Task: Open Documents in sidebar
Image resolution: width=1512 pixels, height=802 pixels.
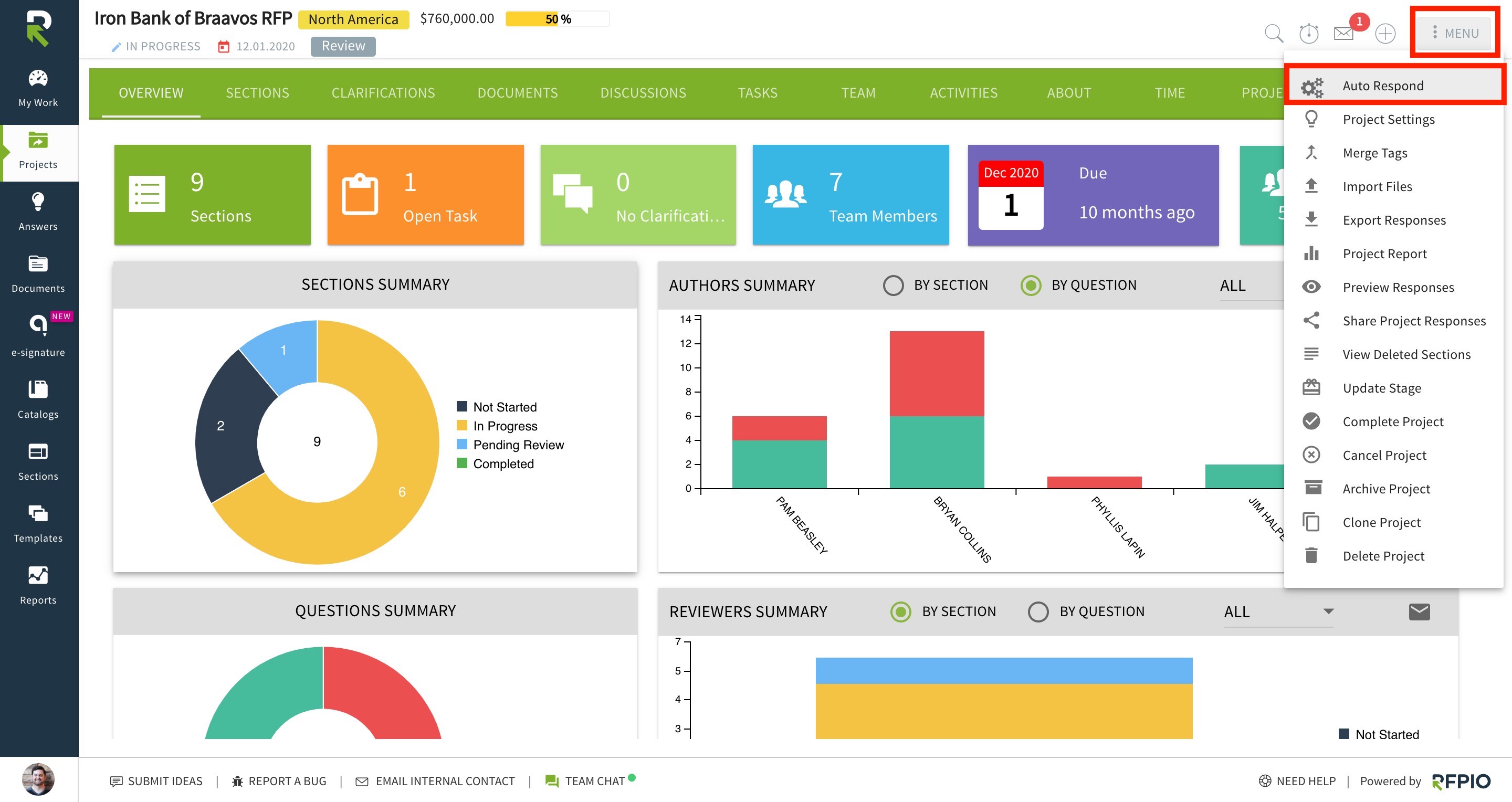Action: (x=39, y=274)
